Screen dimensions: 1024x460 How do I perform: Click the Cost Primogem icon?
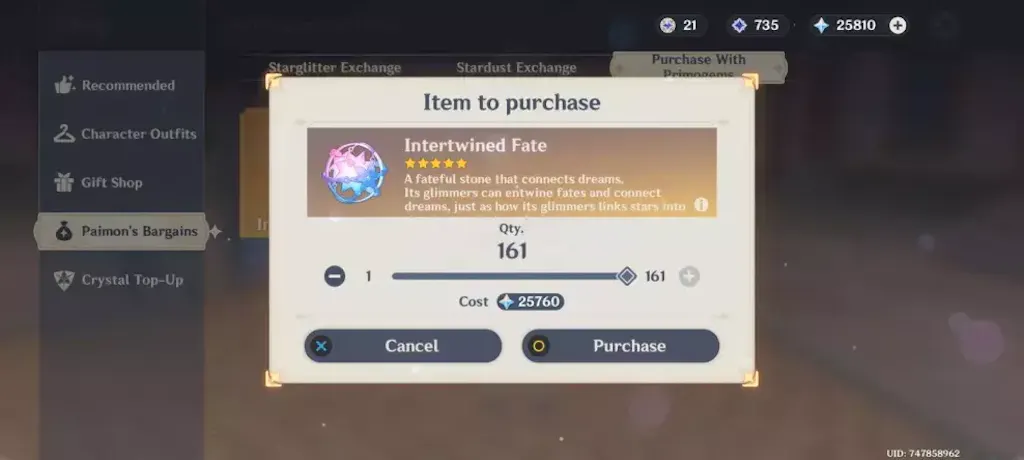tap(506, 301)
